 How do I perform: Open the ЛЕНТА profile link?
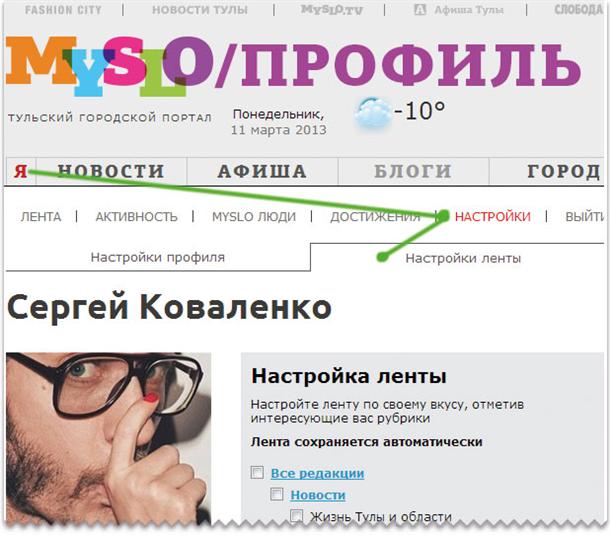[41, 217]
